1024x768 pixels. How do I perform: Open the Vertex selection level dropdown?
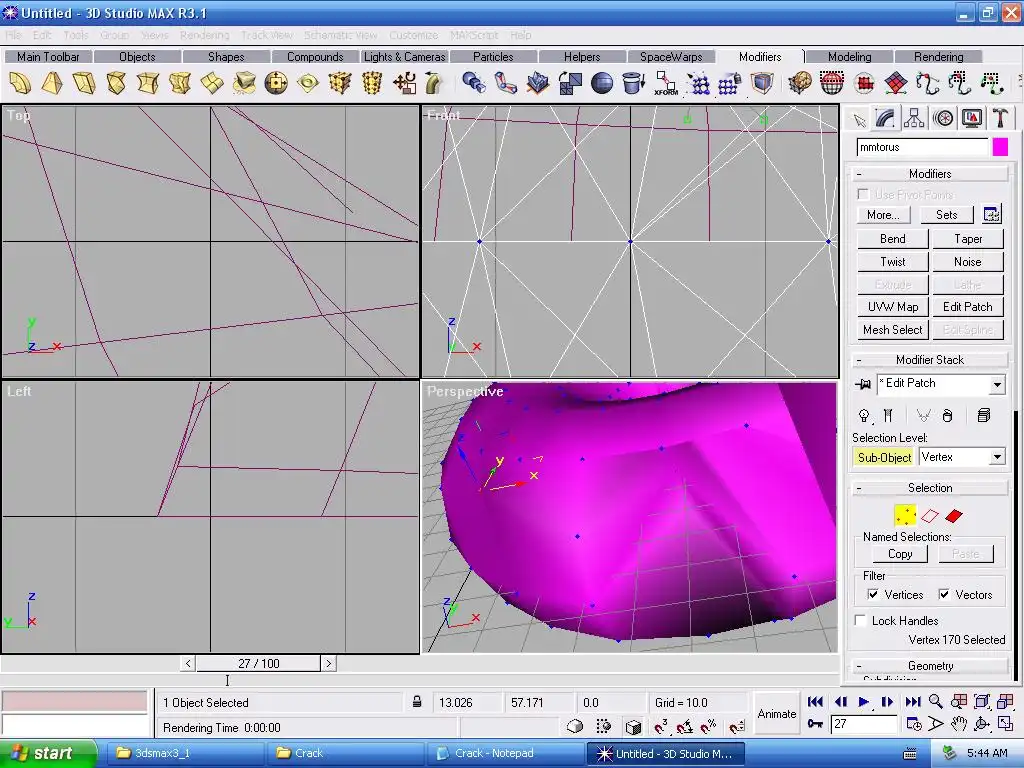click(x=997, y=457)
